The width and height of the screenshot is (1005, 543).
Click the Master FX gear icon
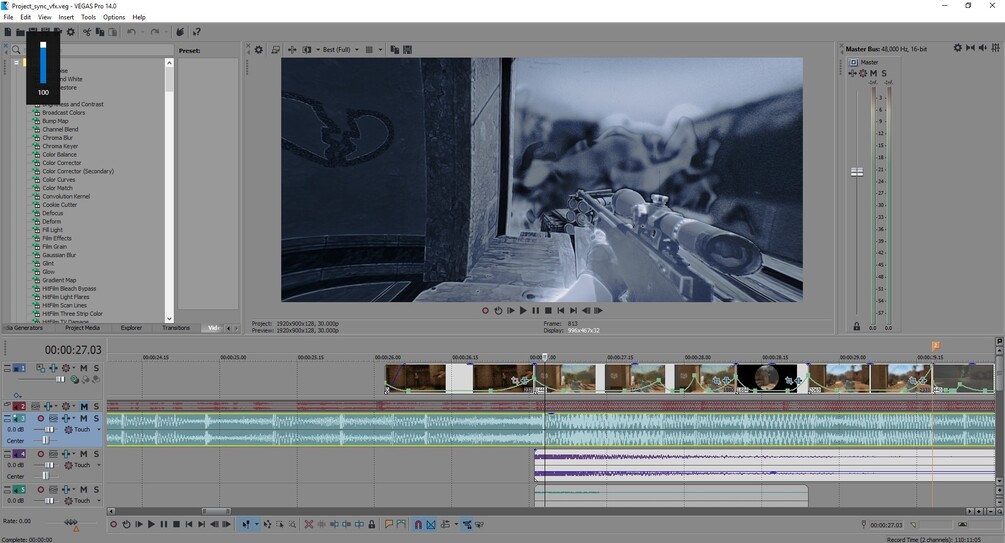coord(863,73)
